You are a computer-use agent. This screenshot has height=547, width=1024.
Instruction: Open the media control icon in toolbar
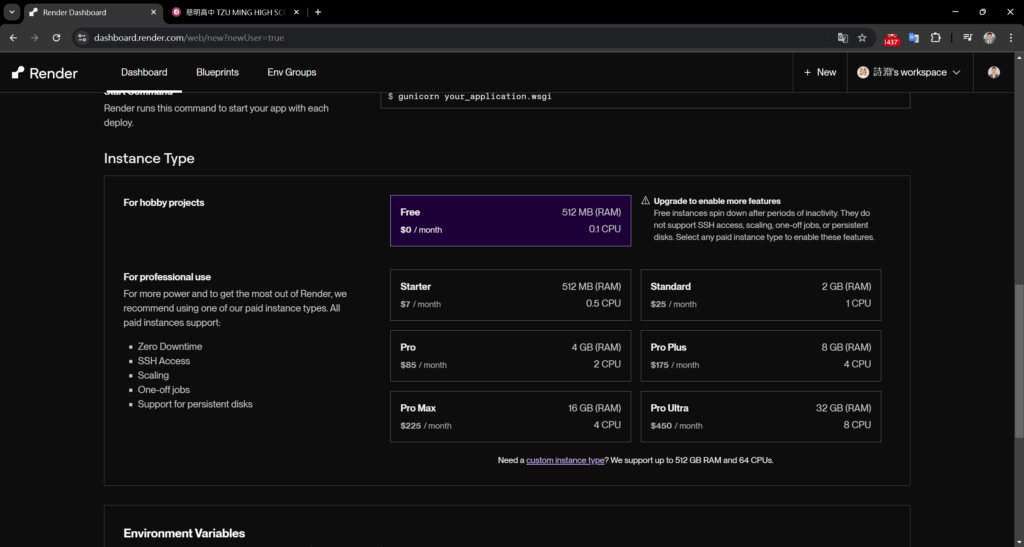968,38
